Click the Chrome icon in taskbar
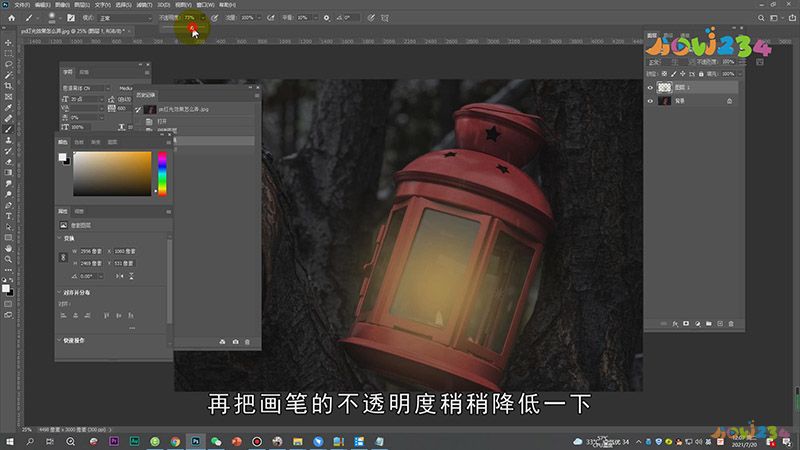 [x=175, y=441]
